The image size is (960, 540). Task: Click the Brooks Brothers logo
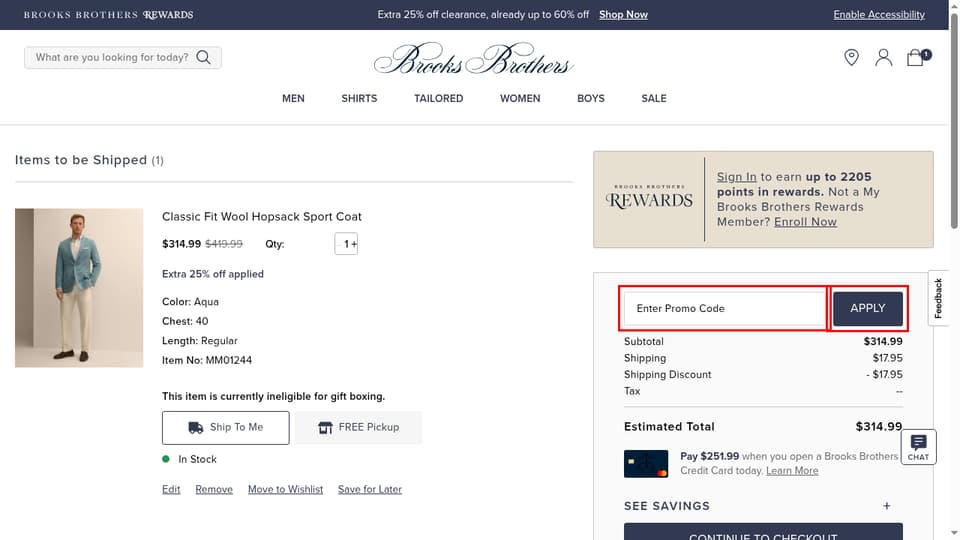click(473, 59)
